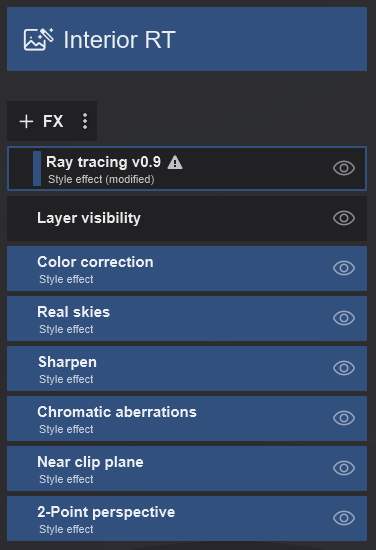Toggle Near clip plane eye icon
Image resolution: width=376 pixels, height=550 pixels.
(344, 468)
